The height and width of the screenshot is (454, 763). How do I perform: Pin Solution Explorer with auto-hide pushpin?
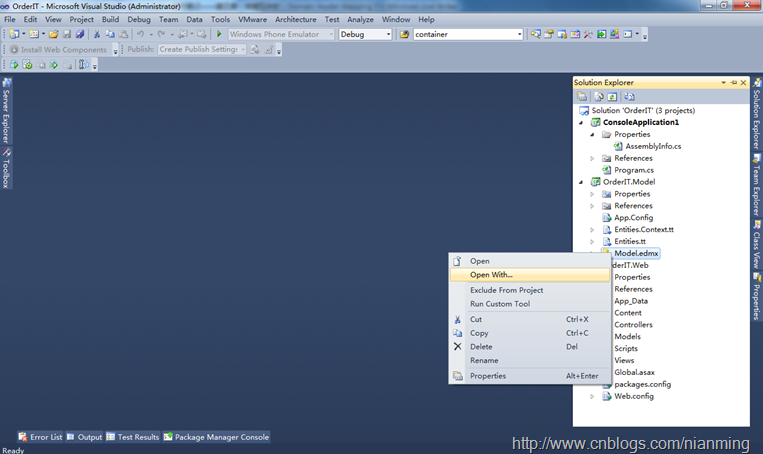734,83
